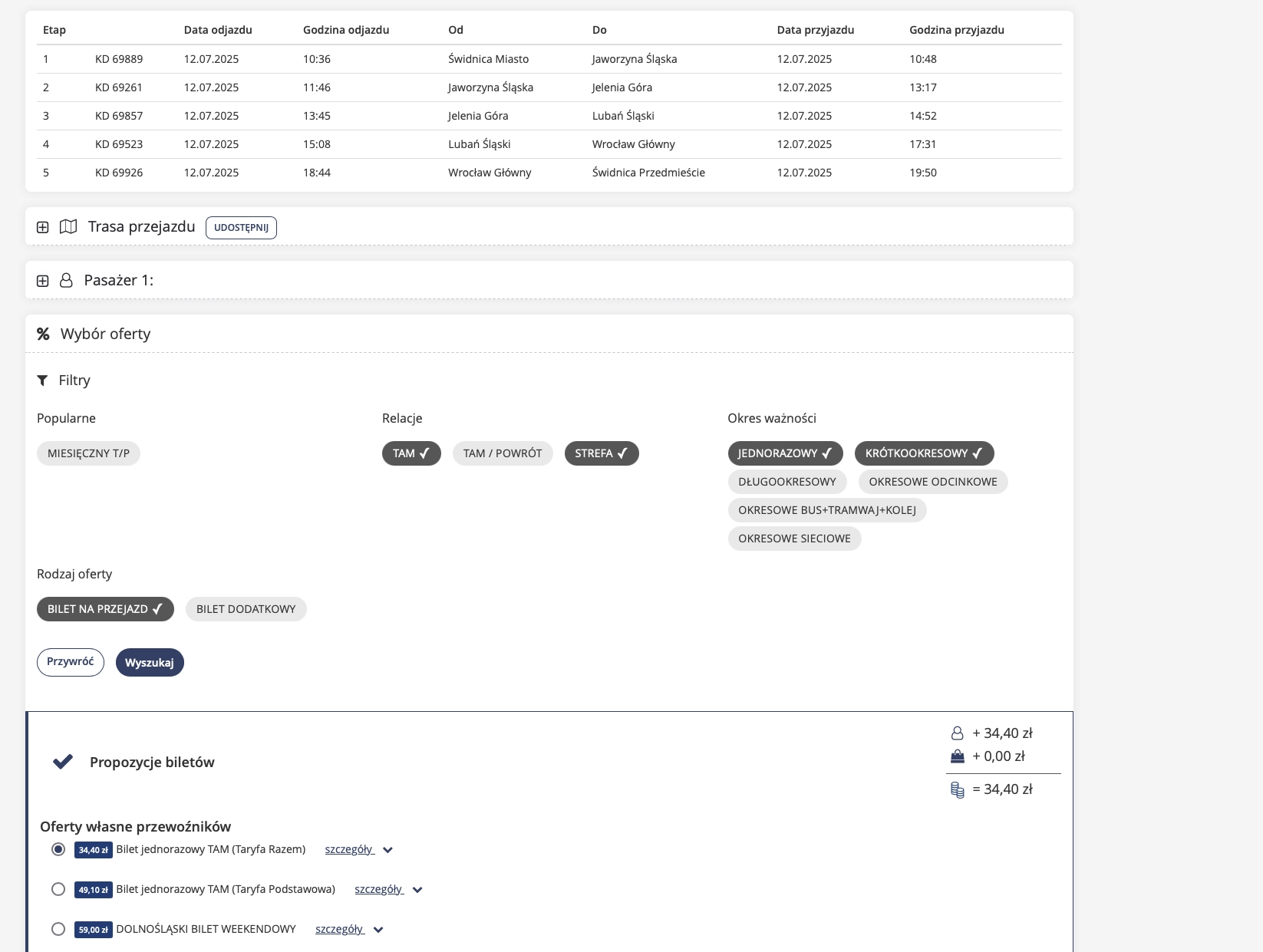This screenshot has width=1263, height=952.
Task: Toggle the BILET DODATKOWY offer type
Action: pos(246,609)
